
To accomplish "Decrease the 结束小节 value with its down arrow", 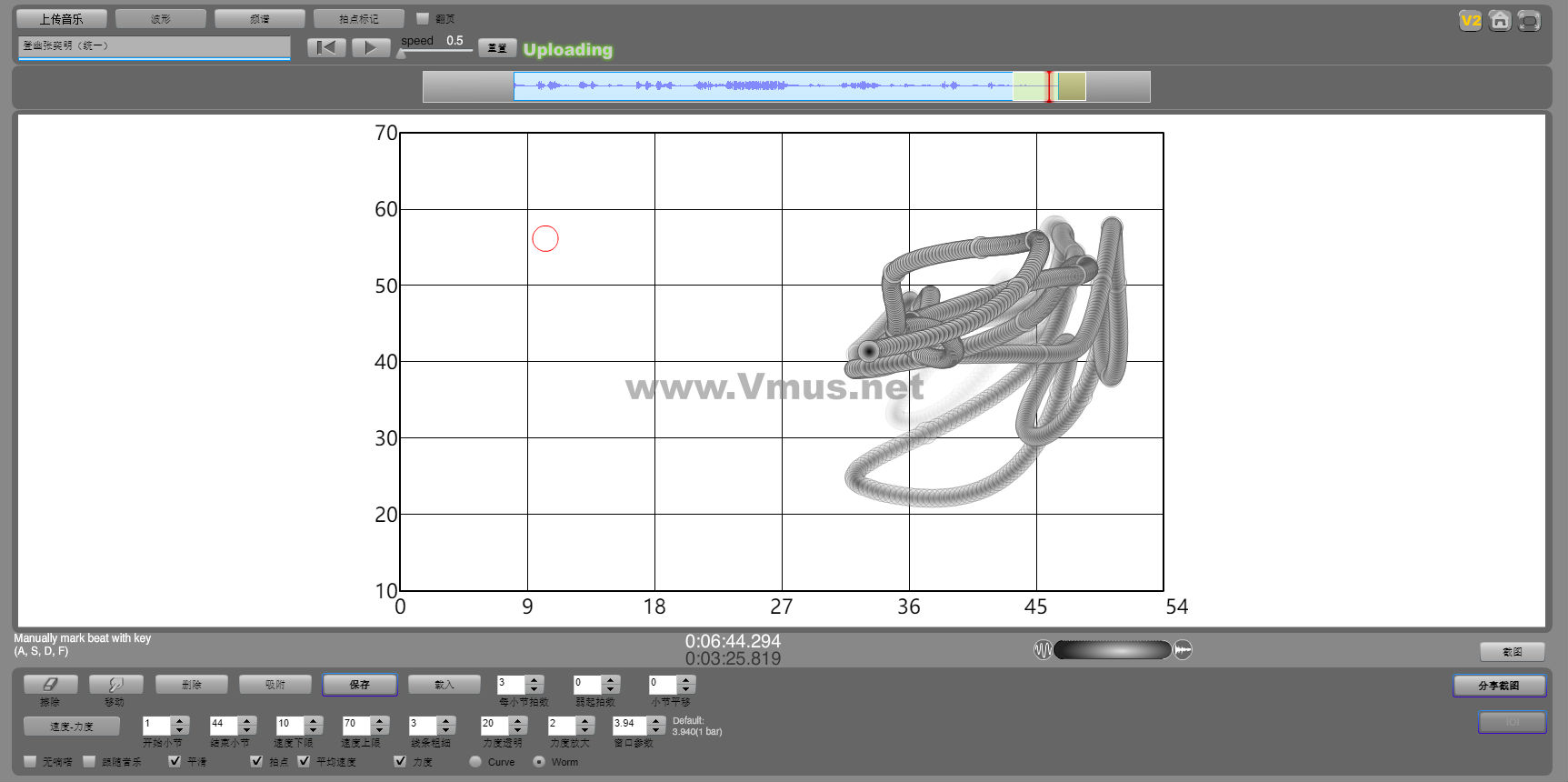I will point(247,730).
